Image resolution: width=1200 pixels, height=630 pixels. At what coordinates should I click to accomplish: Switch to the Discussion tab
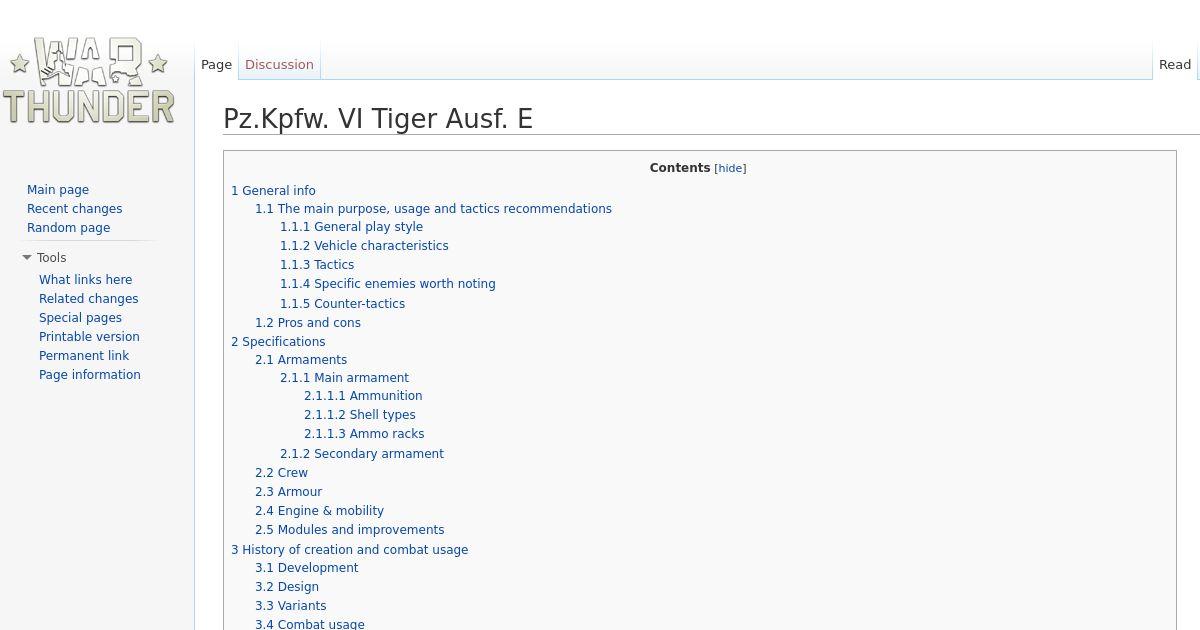(279, 64)
